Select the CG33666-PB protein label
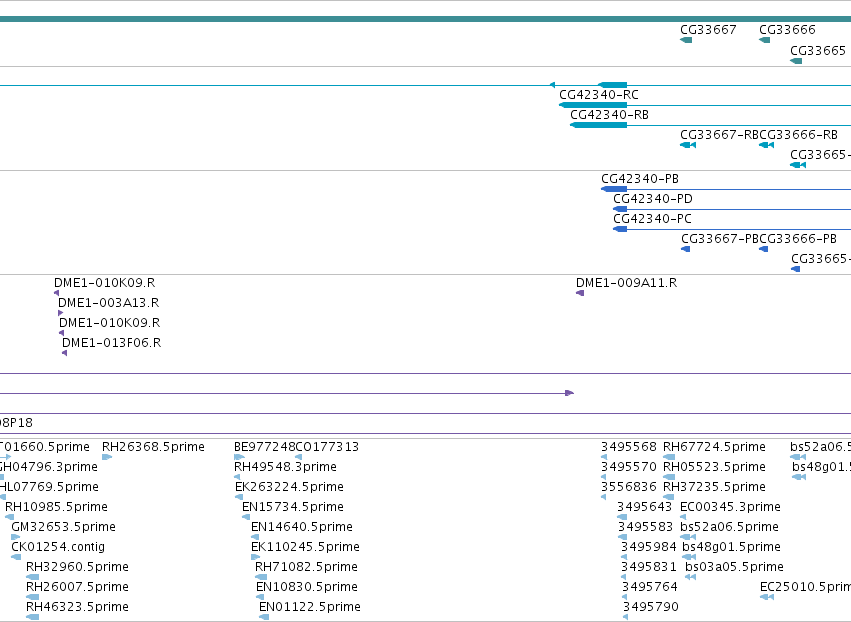The height and width of the screenshot is (622, 851). pyautogui.click(x=798, y=239)
